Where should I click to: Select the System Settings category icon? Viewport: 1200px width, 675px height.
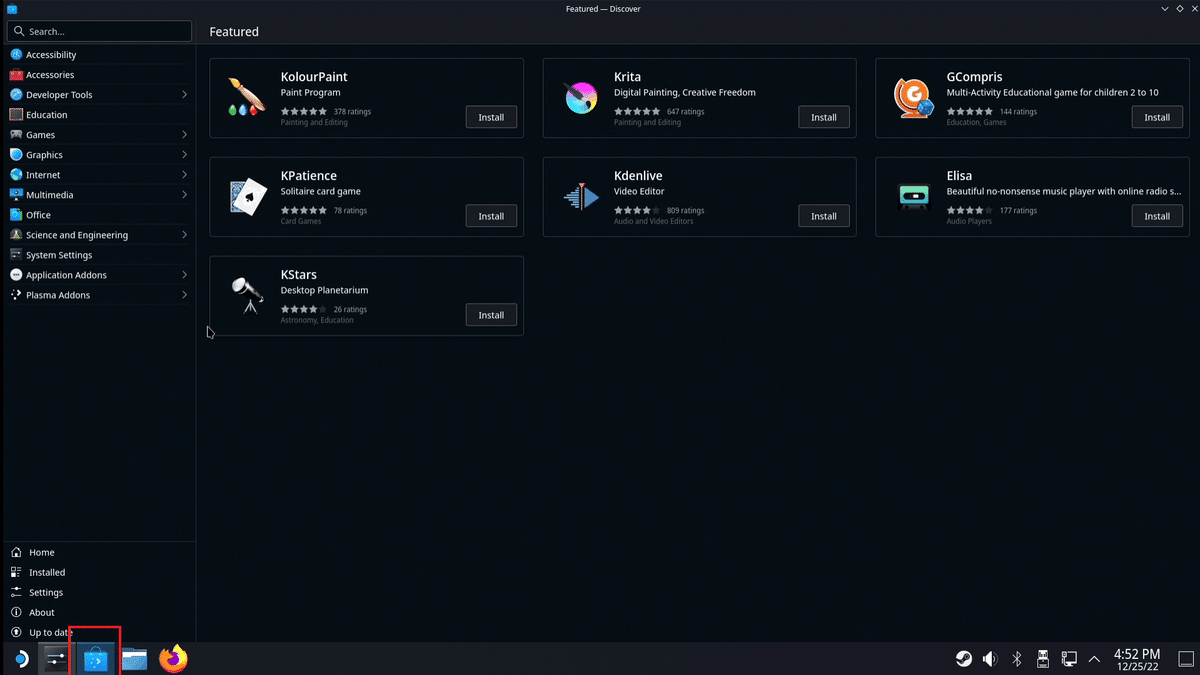point(16,255)
